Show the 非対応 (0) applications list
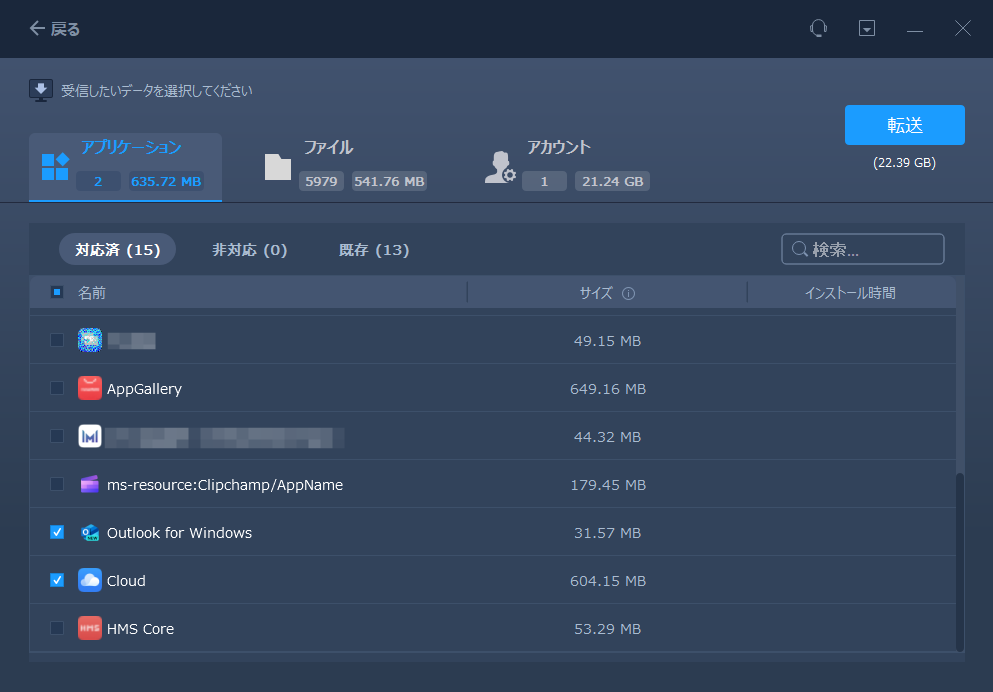 pyautogui.click(x=250, y=250)
